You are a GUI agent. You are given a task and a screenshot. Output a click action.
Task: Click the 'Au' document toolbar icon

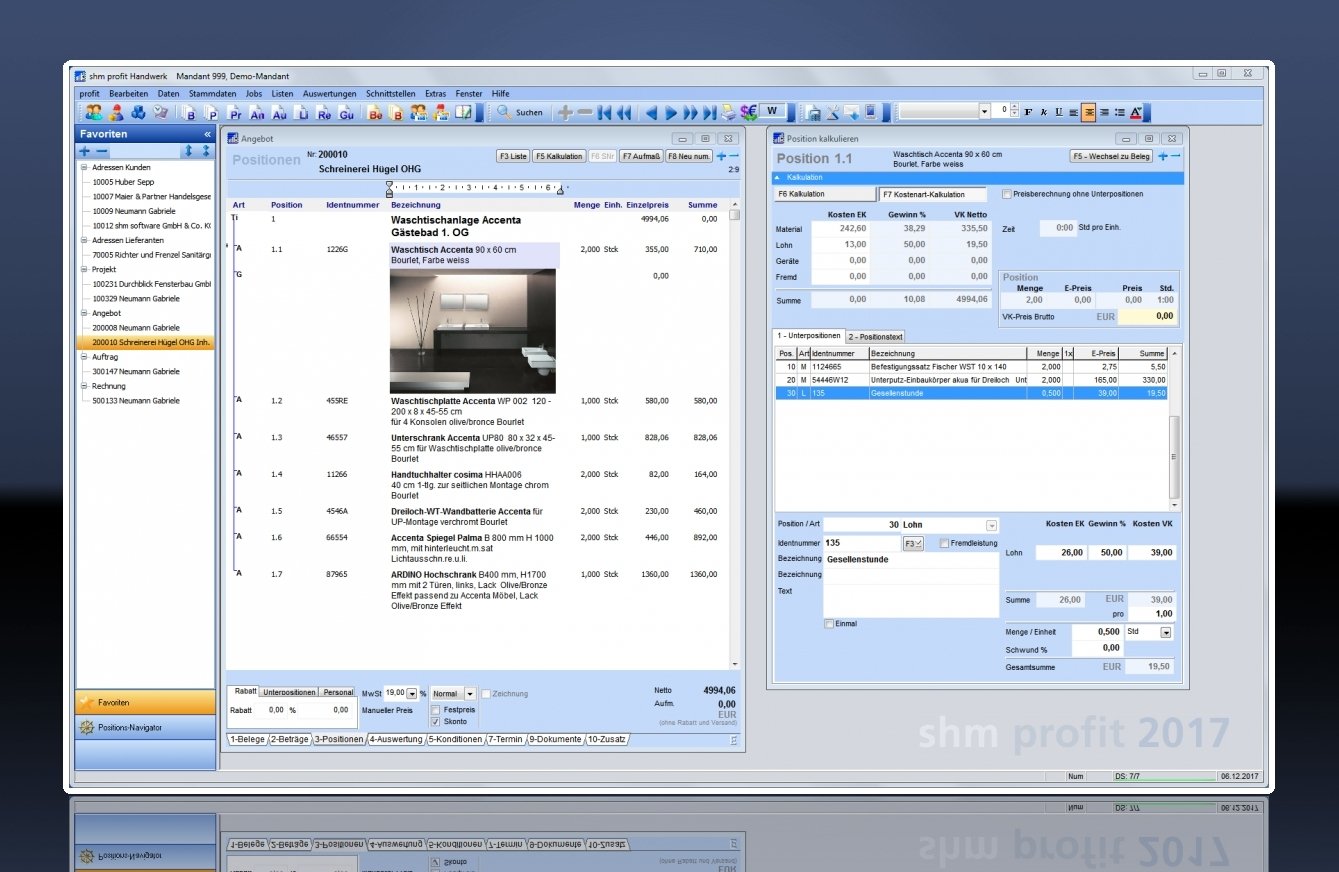(x=279, y=113)
